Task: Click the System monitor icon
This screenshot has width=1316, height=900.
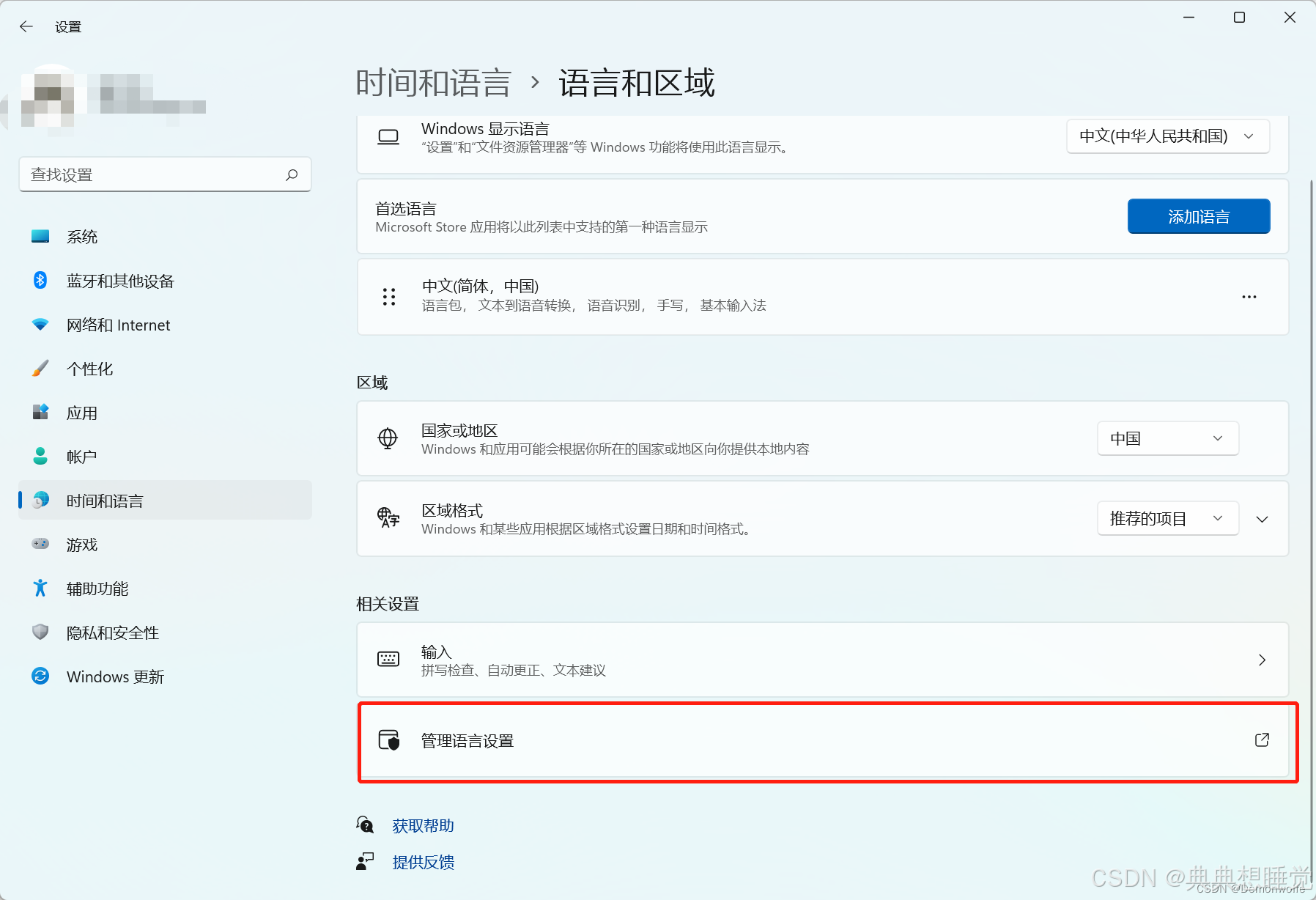Action: pos(40,236)
